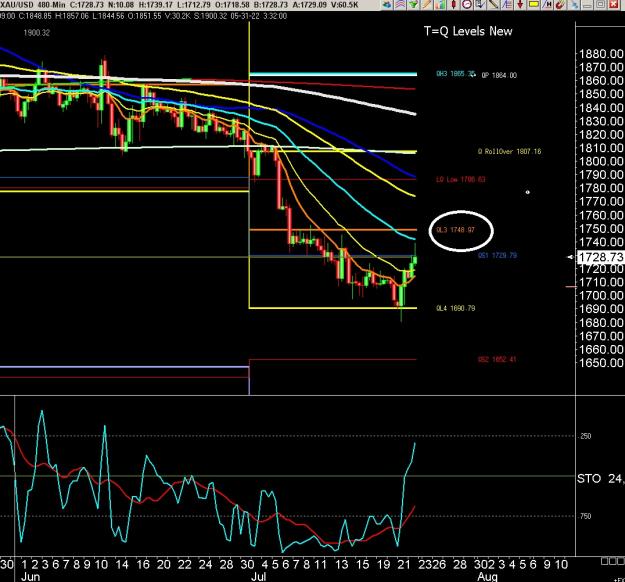The height and width of the screenshot is (582, 625).
Task: Click the red clock timeframe icon
Action: tap(467, 4)
